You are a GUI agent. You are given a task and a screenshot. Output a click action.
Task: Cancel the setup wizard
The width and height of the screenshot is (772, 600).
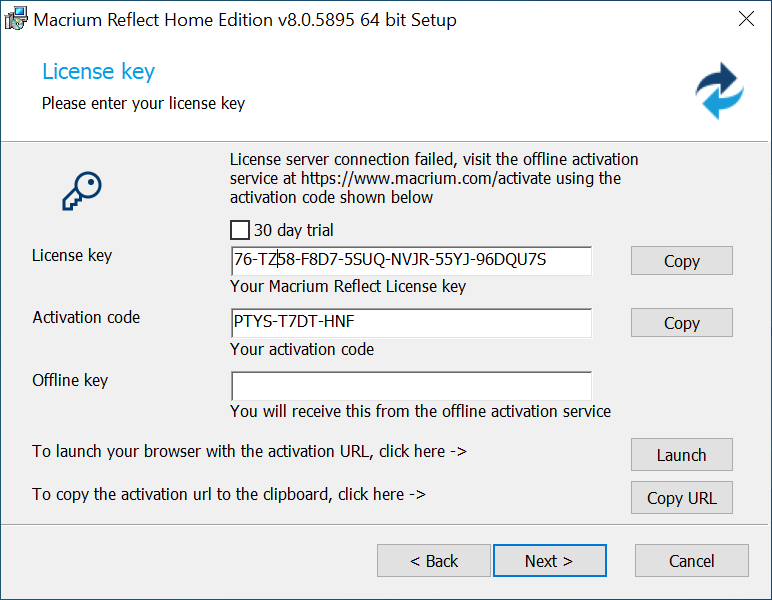pos(691,561)
